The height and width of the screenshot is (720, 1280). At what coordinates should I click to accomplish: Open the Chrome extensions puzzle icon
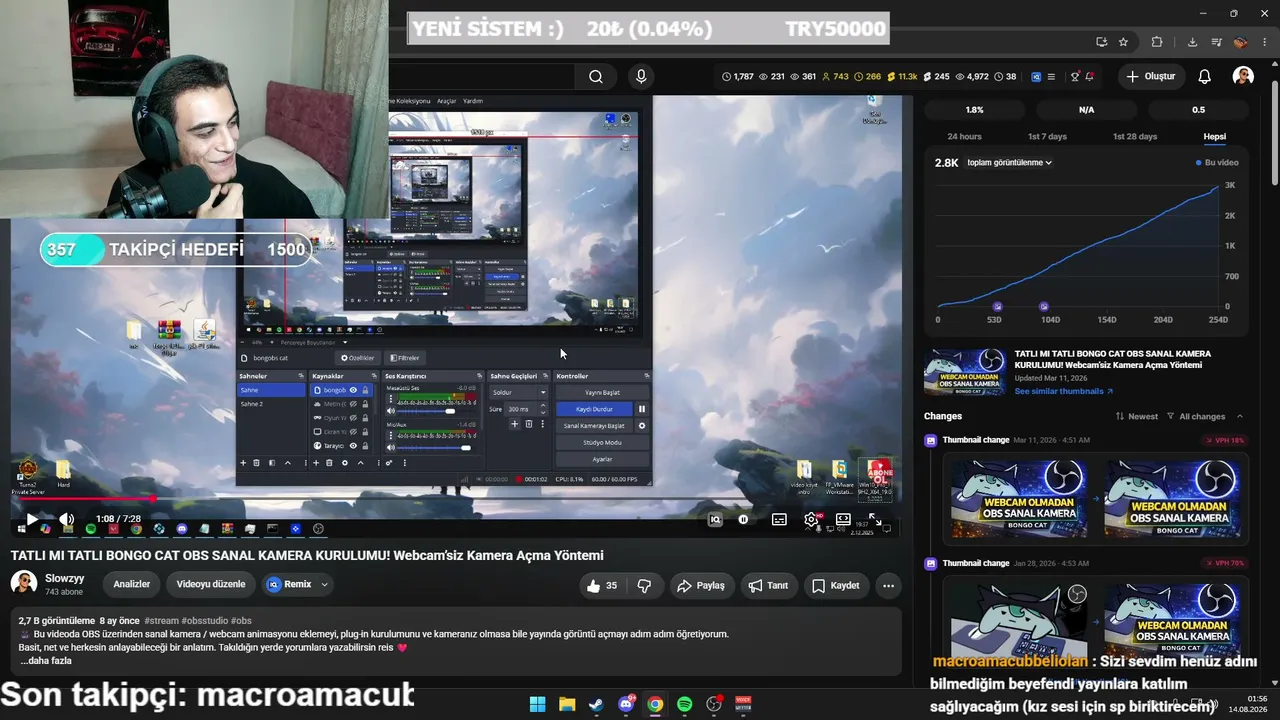click(1157, 42)
